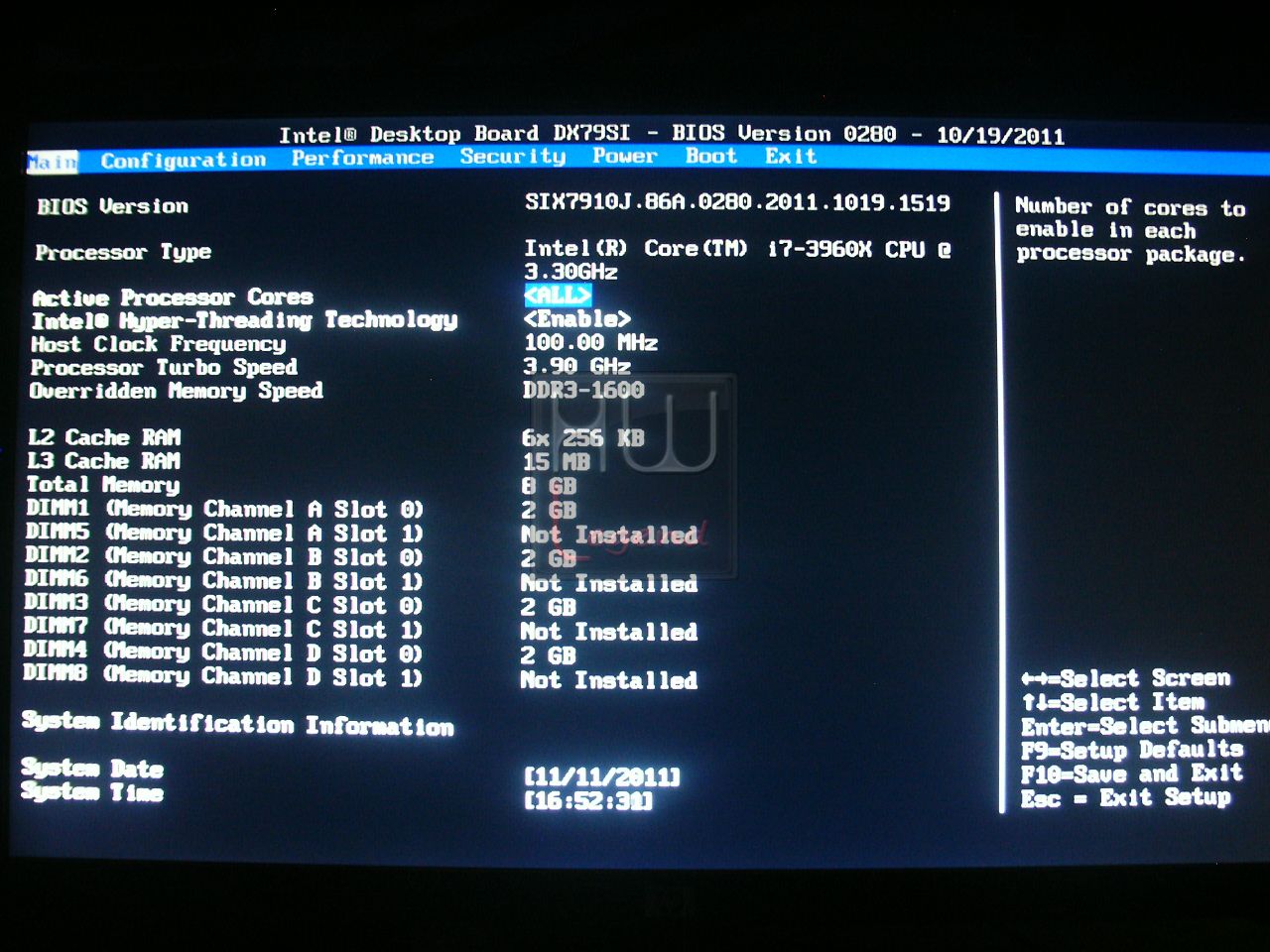This screenshot has height=952, width=1270.
Task: Click the F10=Save and Exit hint
Action: coord(1132,773)
